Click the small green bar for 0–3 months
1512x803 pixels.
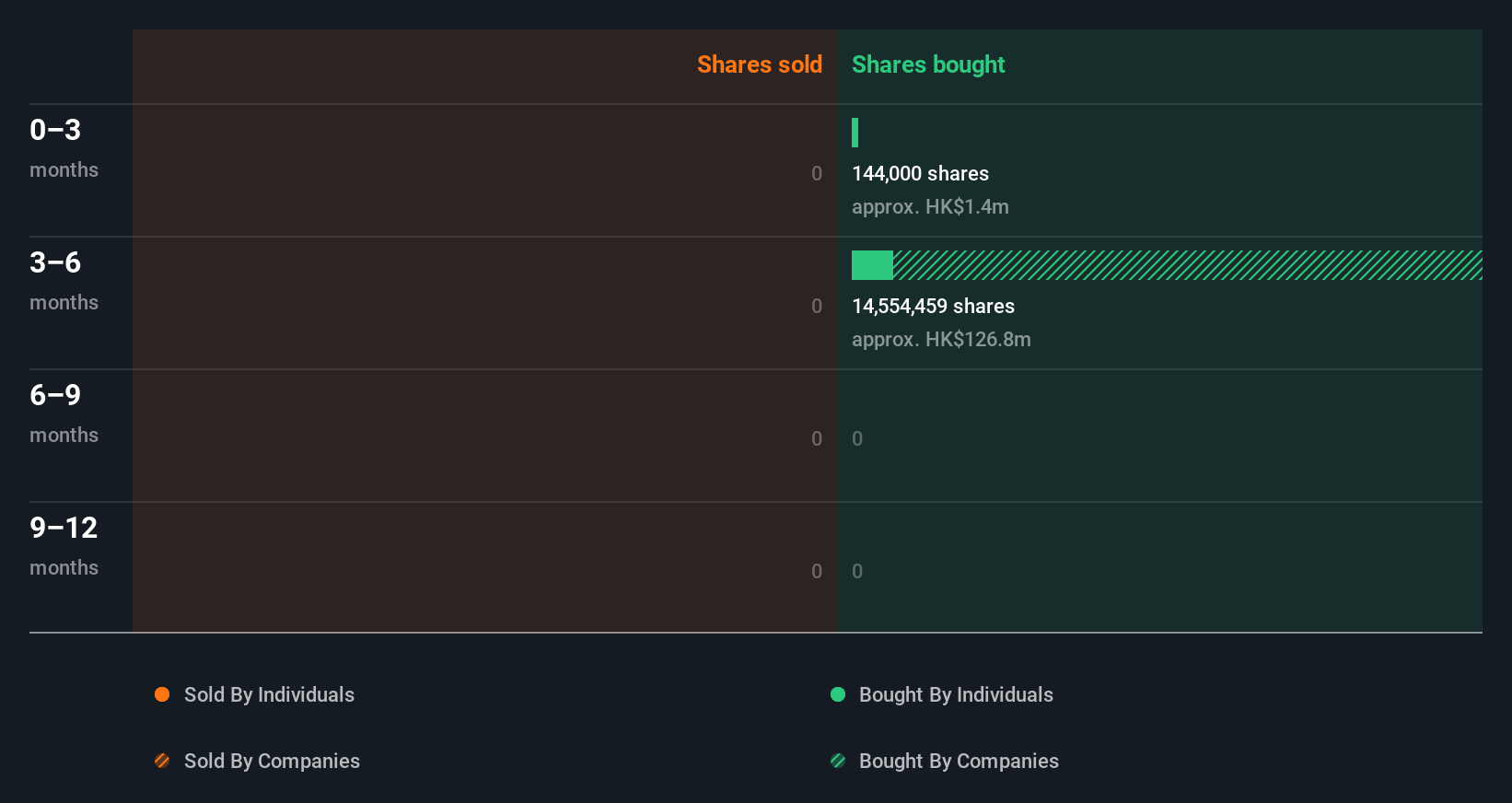pos(855,133)
